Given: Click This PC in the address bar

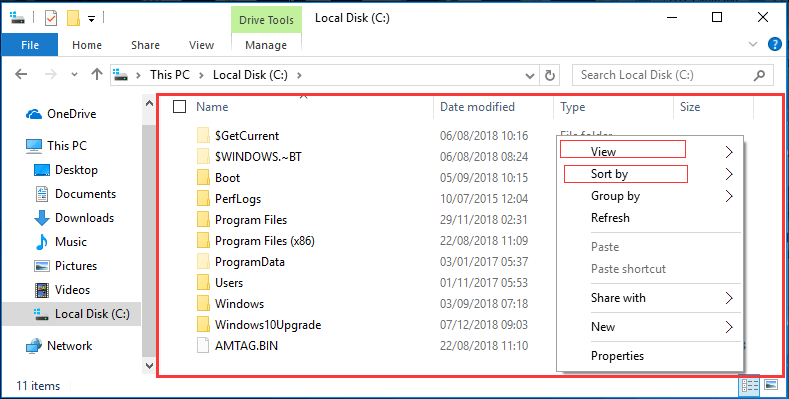Looking at the screenshot, I should point(170,75).
